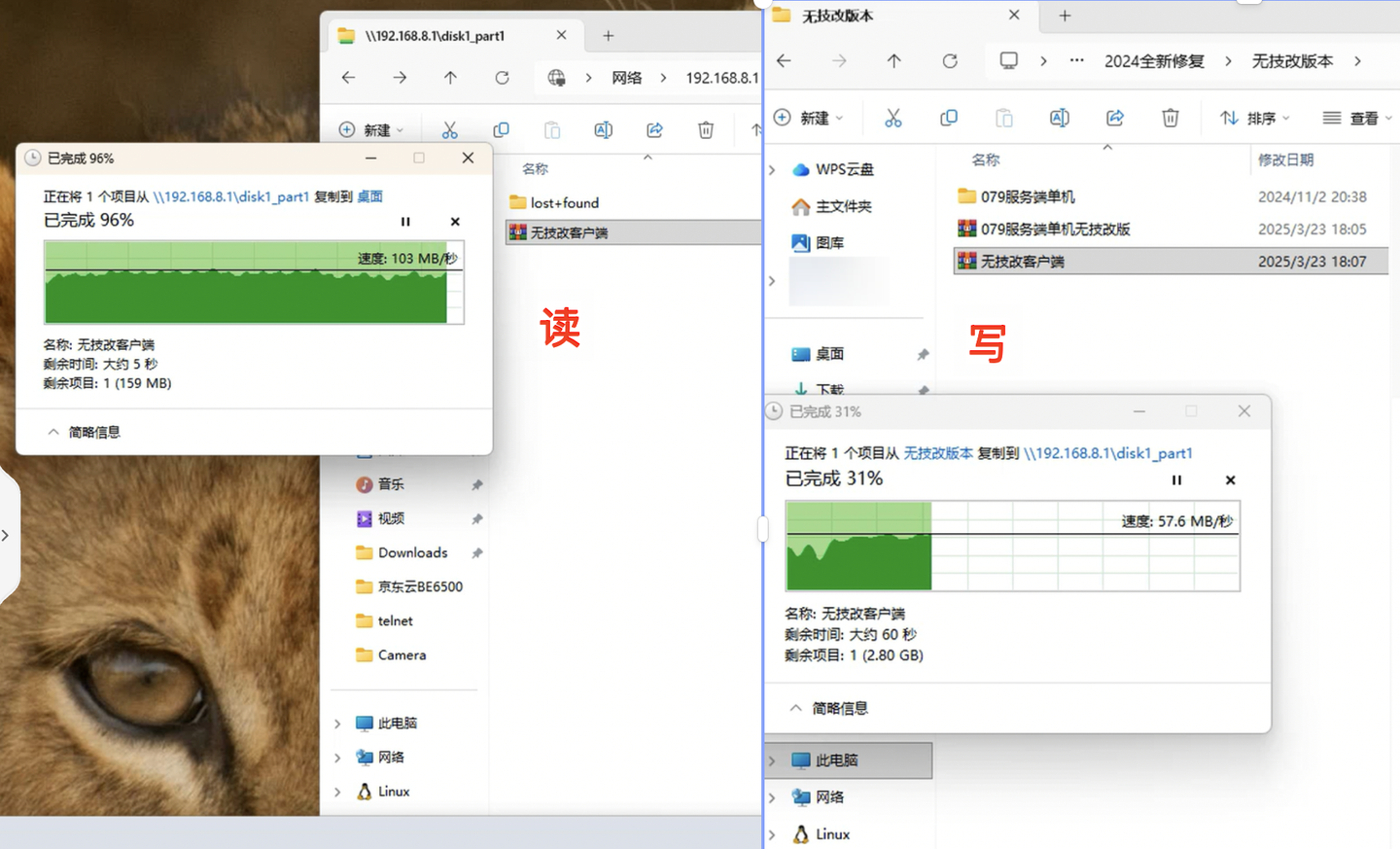Expand the WPS云盘 chevron in the sidebar
This screenshot has height=849, width=1400.
[773, 169]
